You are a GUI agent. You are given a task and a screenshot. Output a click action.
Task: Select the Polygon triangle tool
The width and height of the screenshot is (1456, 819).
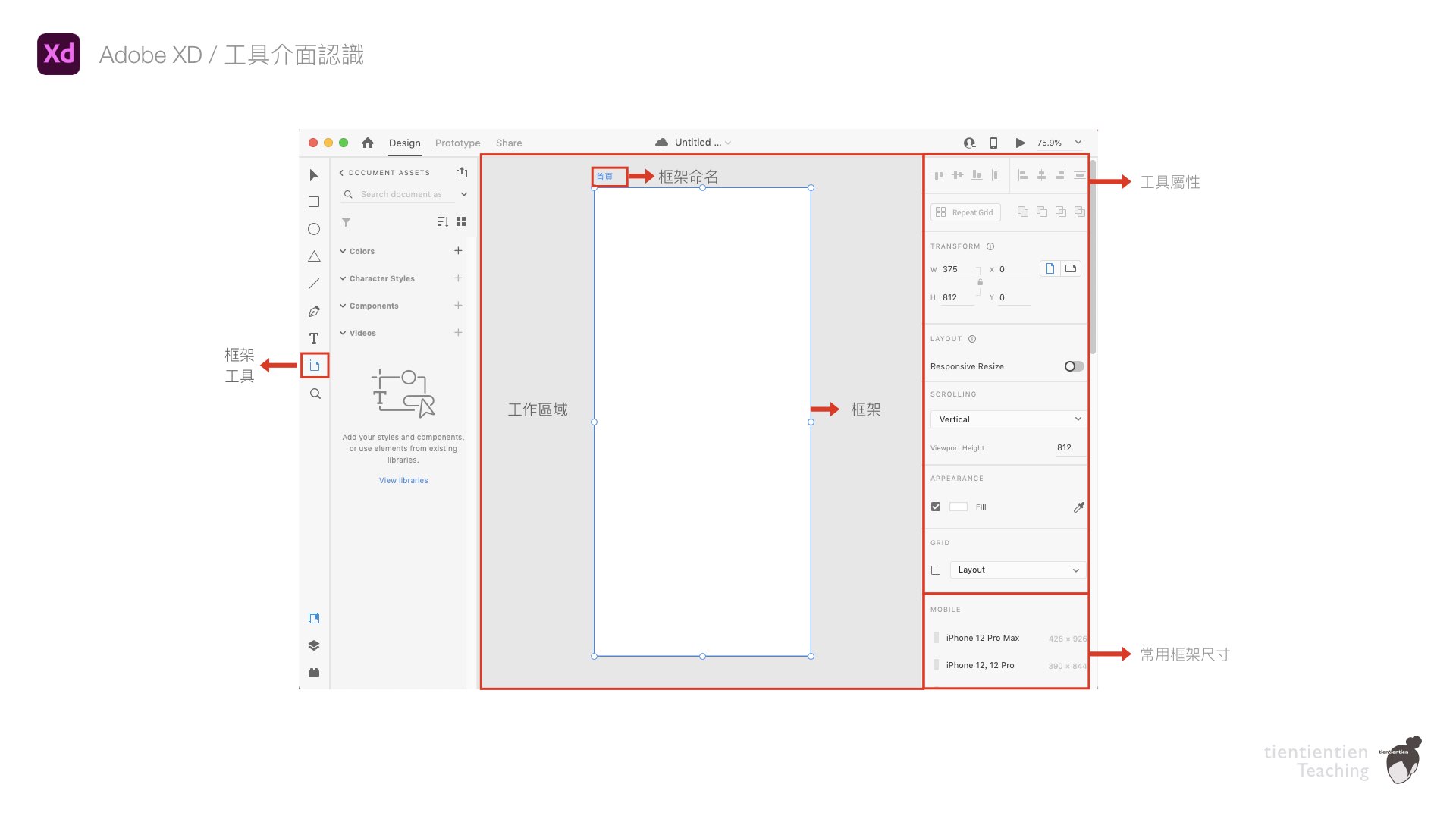(314, 256)
